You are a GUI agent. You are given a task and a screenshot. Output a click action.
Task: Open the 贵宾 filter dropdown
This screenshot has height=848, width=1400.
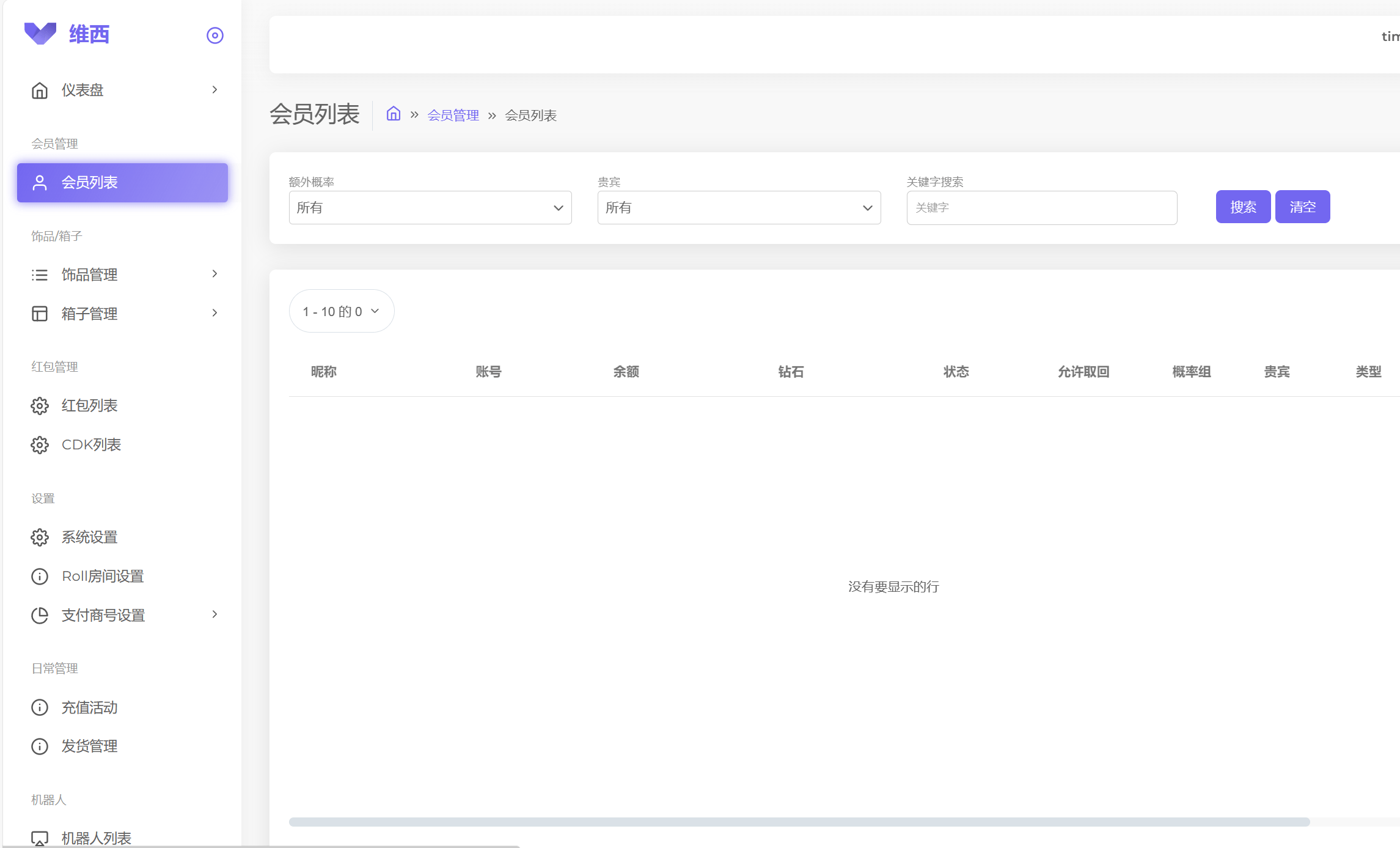(x=739, y=207)
